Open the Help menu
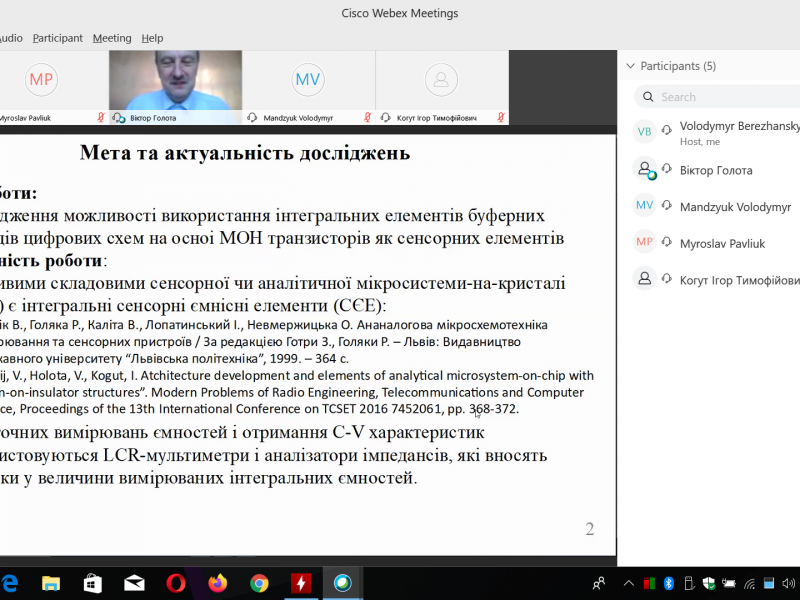The height and width of the screenshot is (600, 800). (152, 38)
